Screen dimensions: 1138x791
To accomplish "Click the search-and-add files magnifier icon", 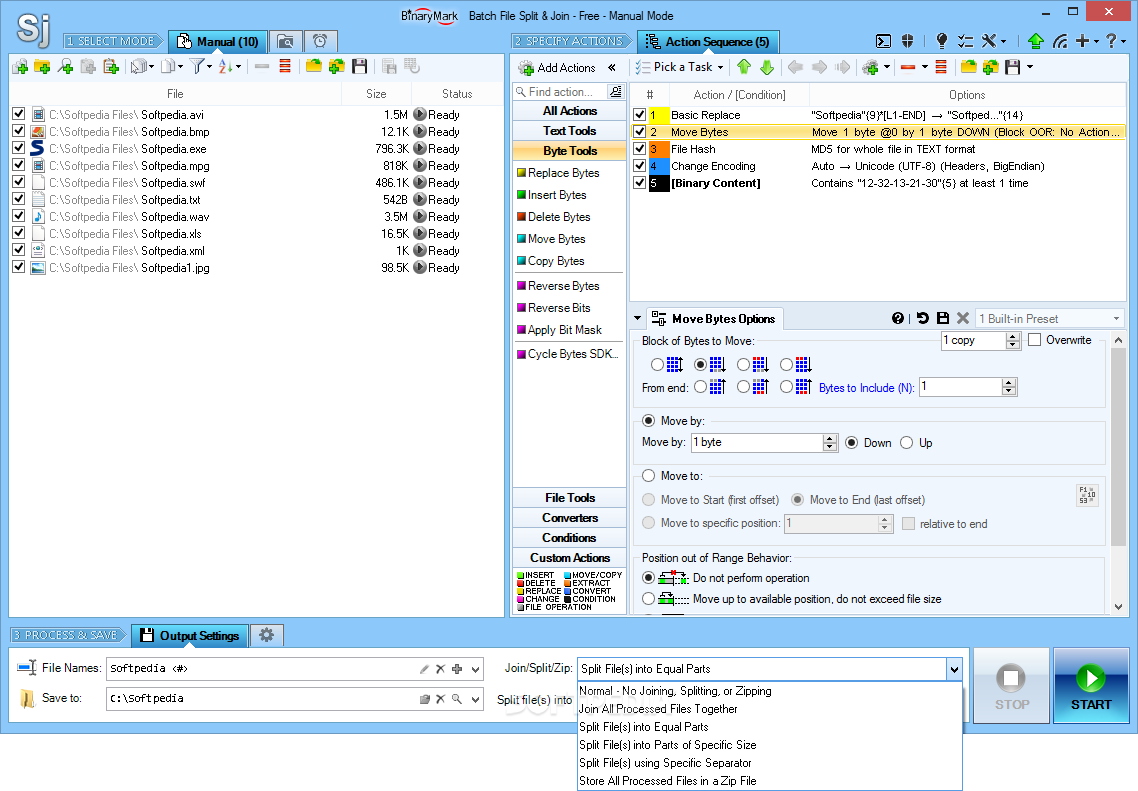I will [65, 67].
